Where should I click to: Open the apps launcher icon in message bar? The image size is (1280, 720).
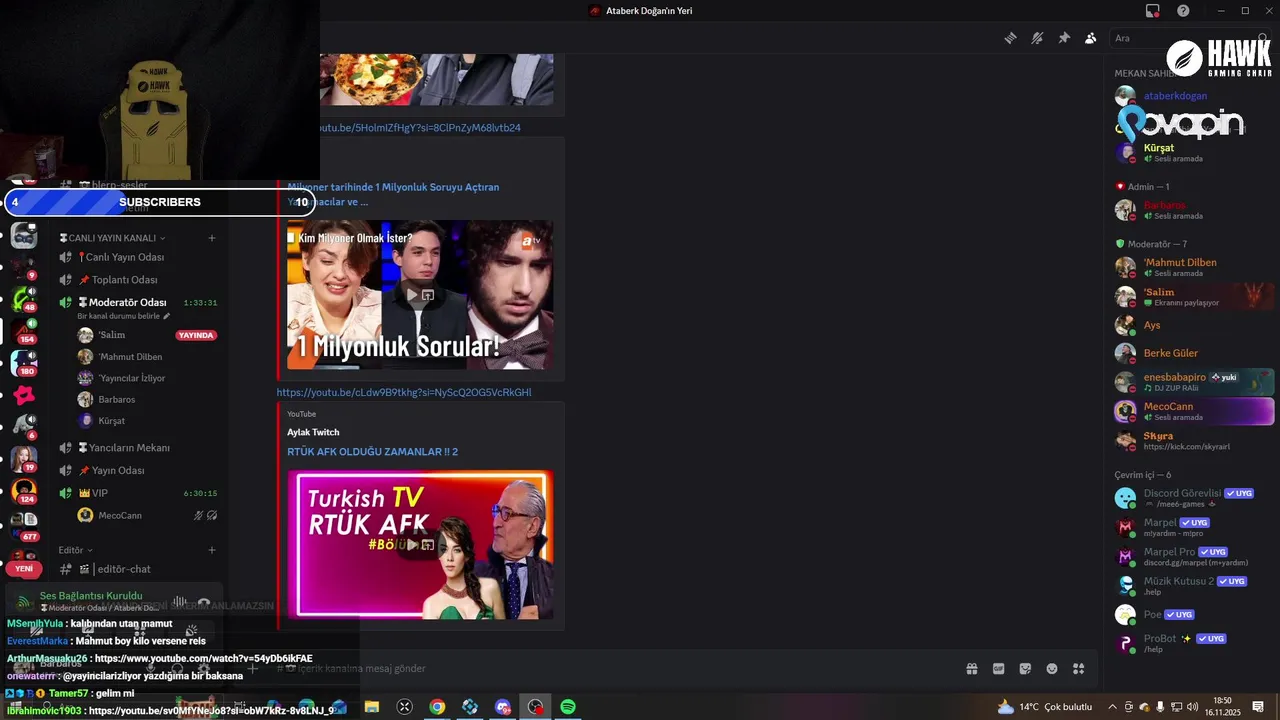pos(1078,668)
